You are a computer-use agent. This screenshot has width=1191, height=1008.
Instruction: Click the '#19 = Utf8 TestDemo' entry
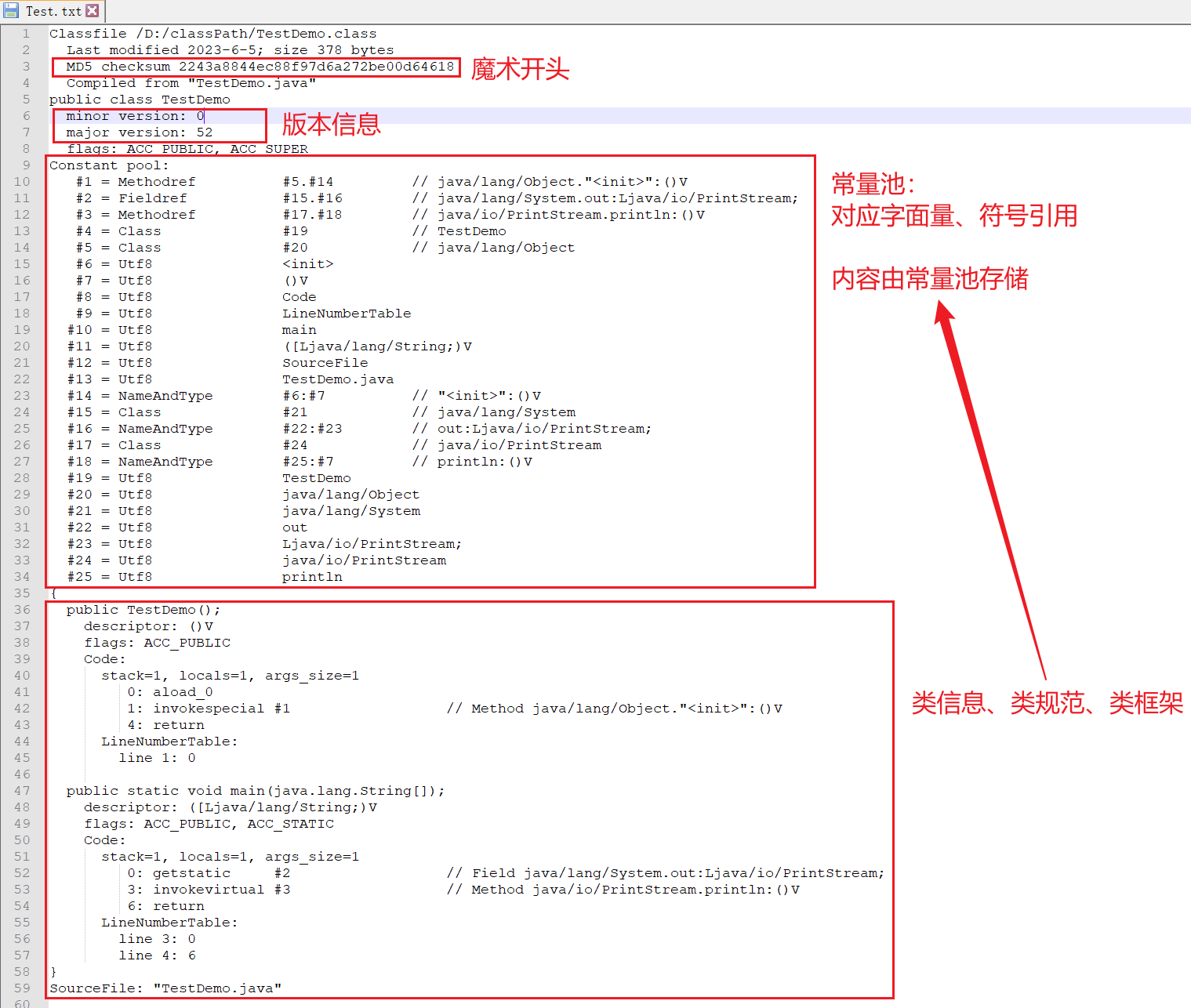[209, 478]
